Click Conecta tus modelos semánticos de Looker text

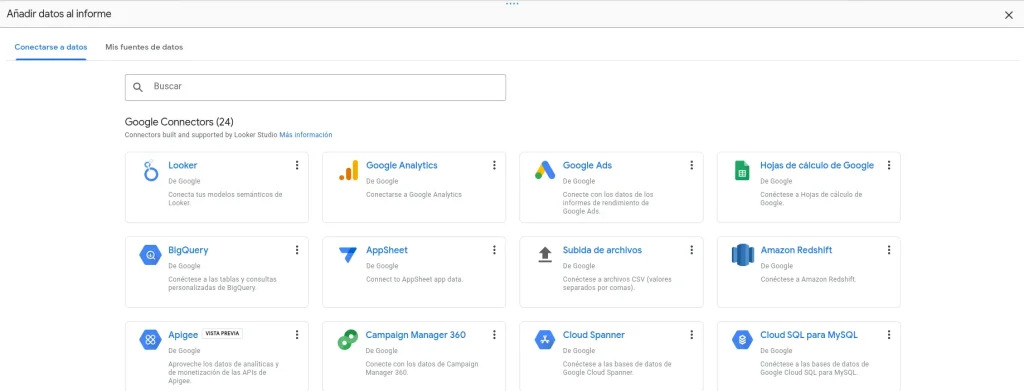[x=225, y=198]
